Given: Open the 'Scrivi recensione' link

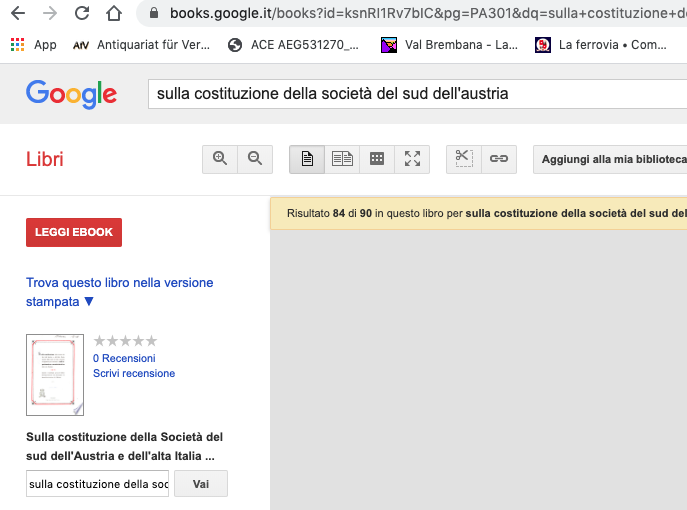Looking at the screenshot, I should click(x=134, y=373).
